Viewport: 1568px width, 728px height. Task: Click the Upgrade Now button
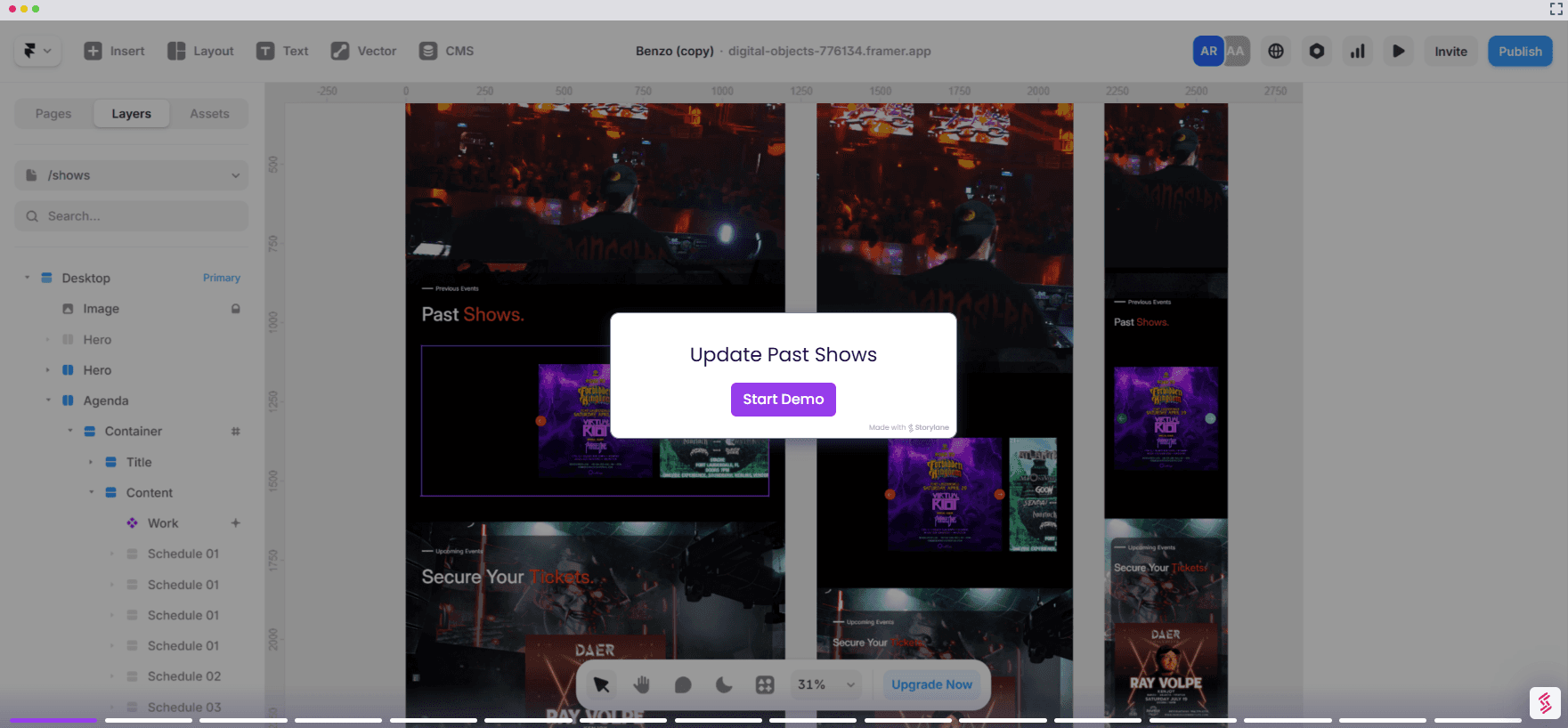click(x=931, y=684)
